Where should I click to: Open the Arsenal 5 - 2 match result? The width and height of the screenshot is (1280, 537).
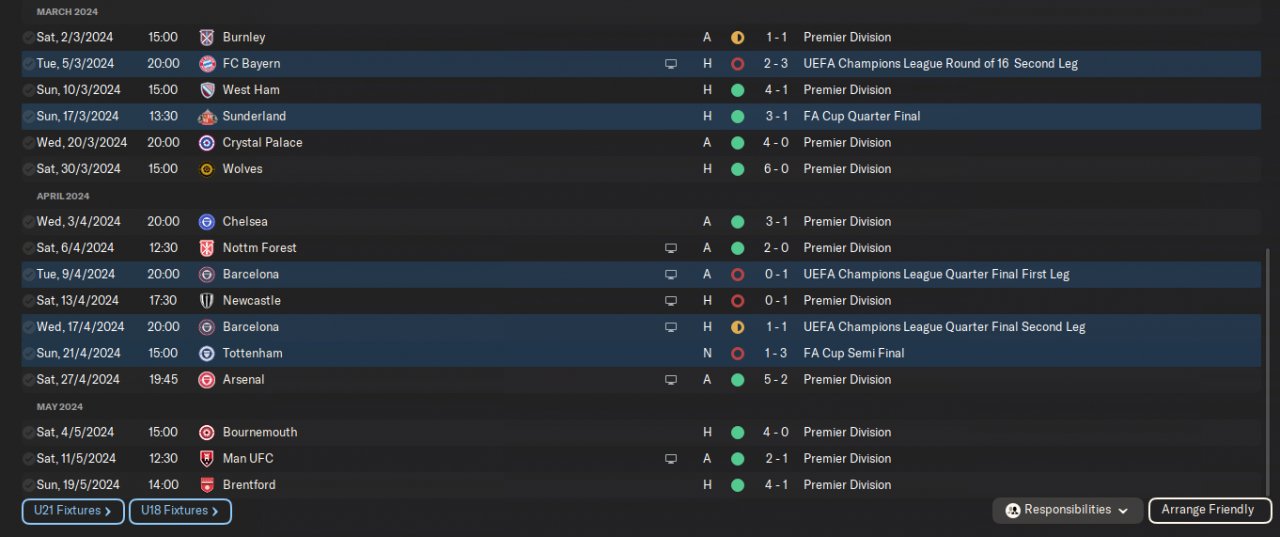pyautogui.click(x=775, y=380)
